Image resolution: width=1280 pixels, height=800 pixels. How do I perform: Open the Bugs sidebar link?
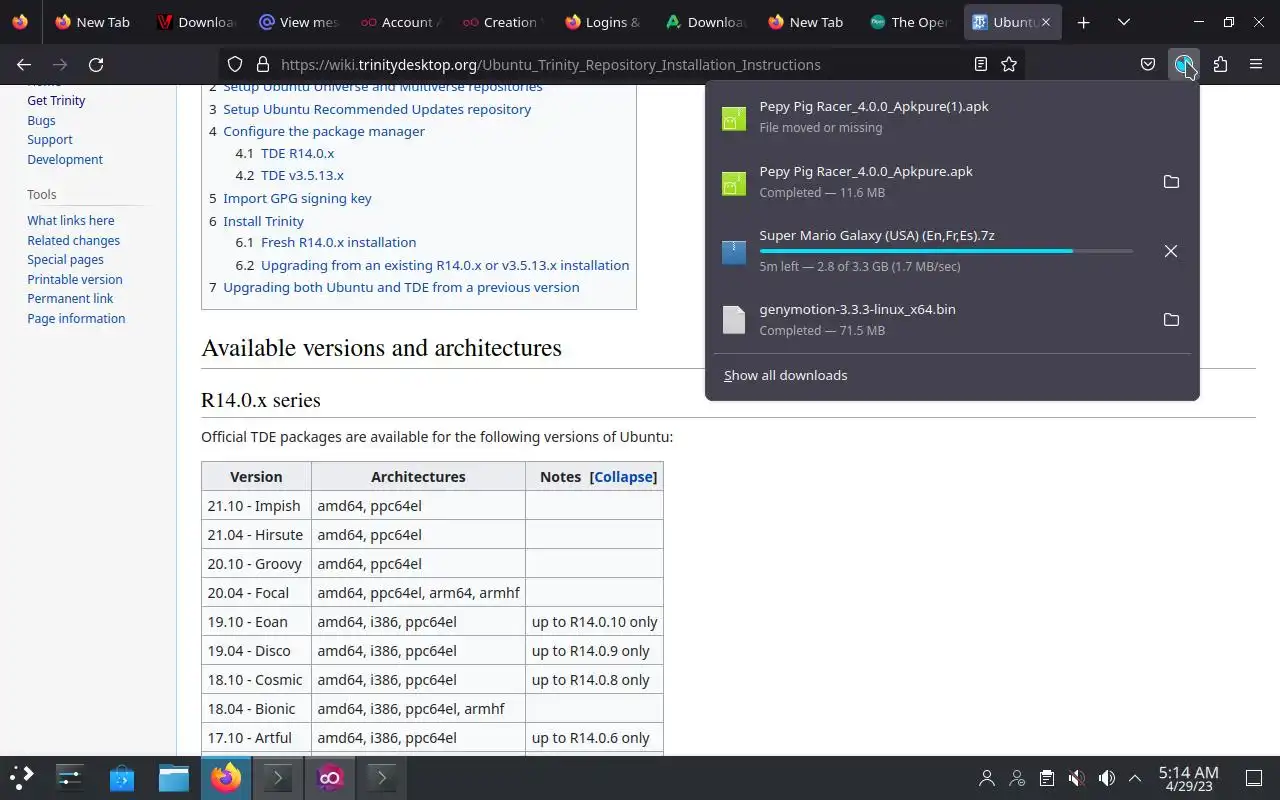(41, 120)
